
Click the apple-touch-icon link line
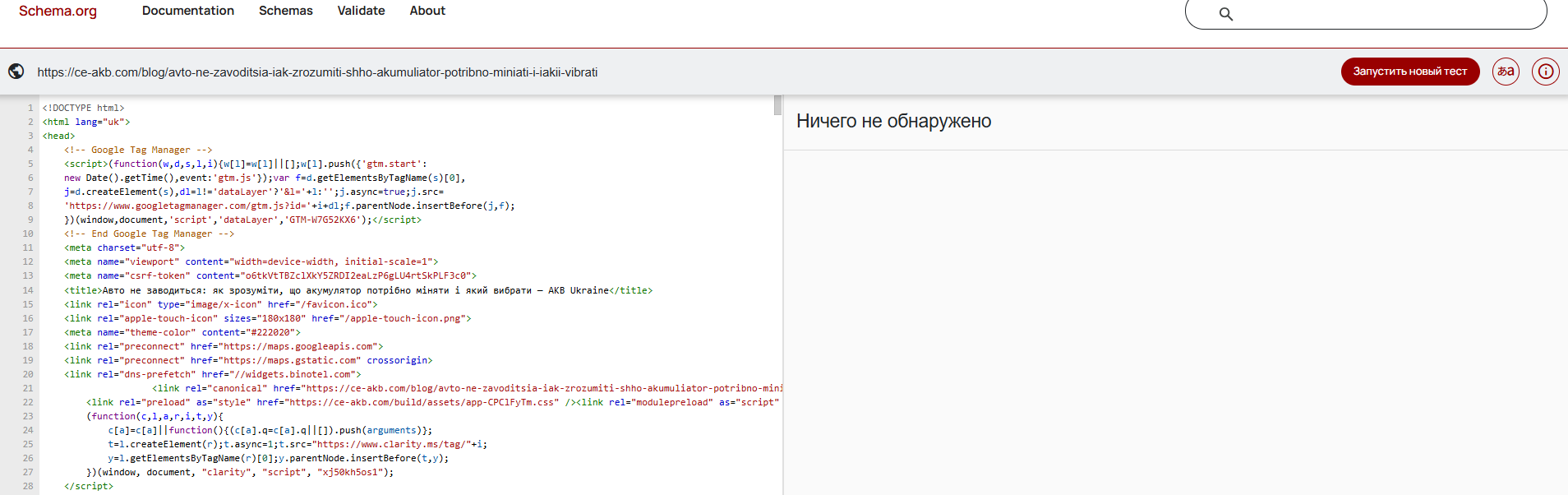(268, 318)
